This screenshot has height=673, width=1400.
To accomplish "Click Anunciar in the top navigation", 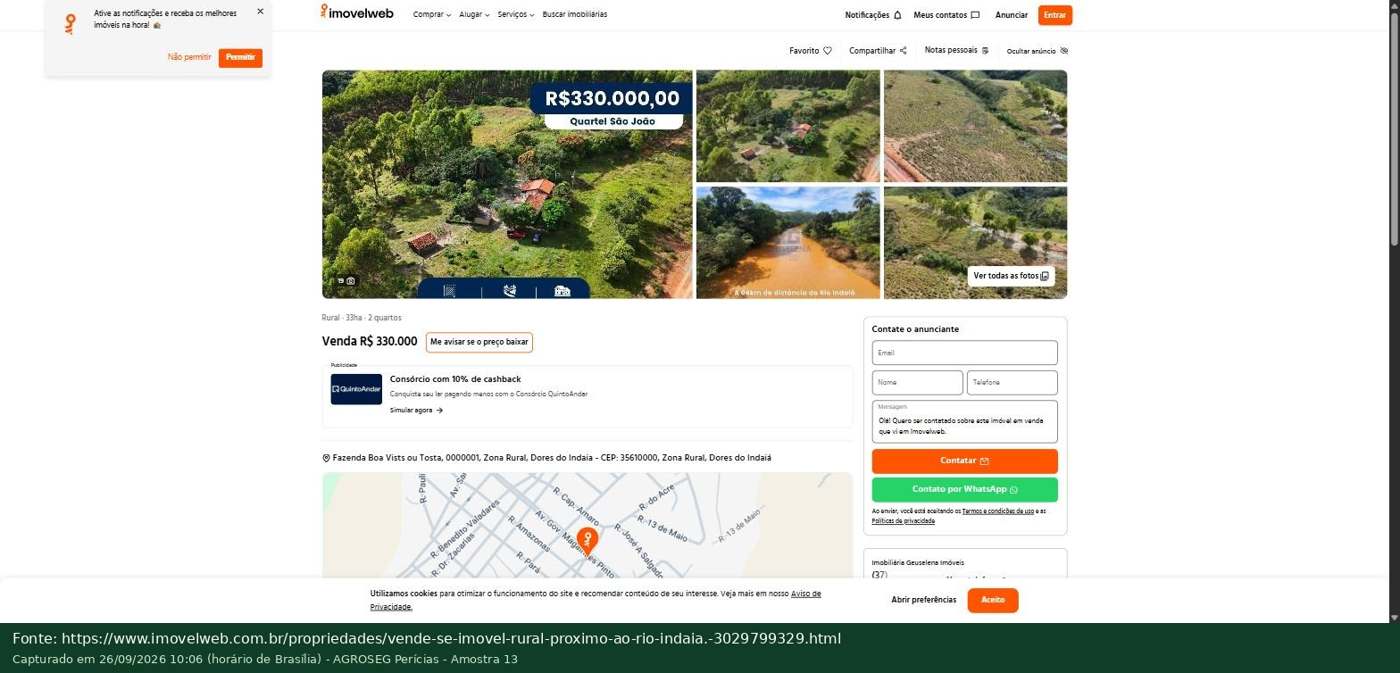I will click(x=1011, y=15).
